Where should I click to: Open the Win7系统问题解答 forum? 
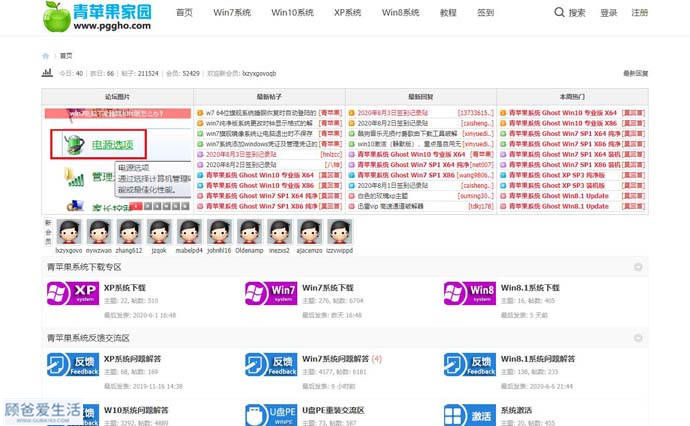tap(335, 359)
